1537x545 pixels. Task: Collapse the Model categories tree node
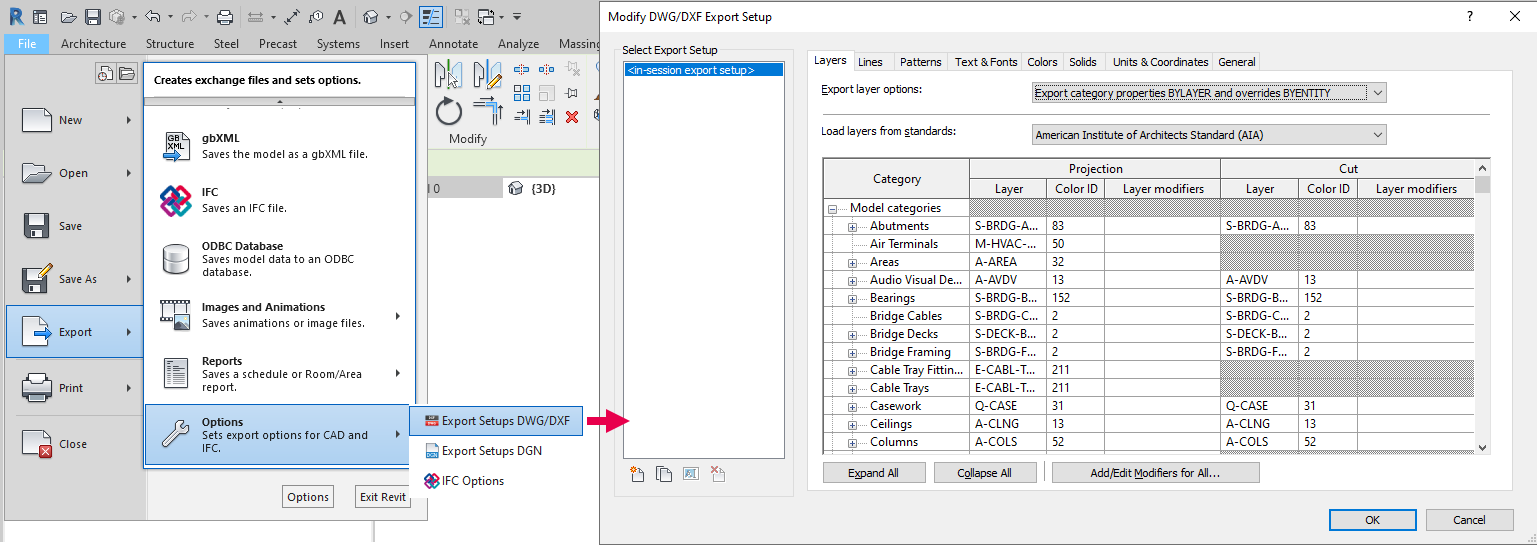(832, 209)
